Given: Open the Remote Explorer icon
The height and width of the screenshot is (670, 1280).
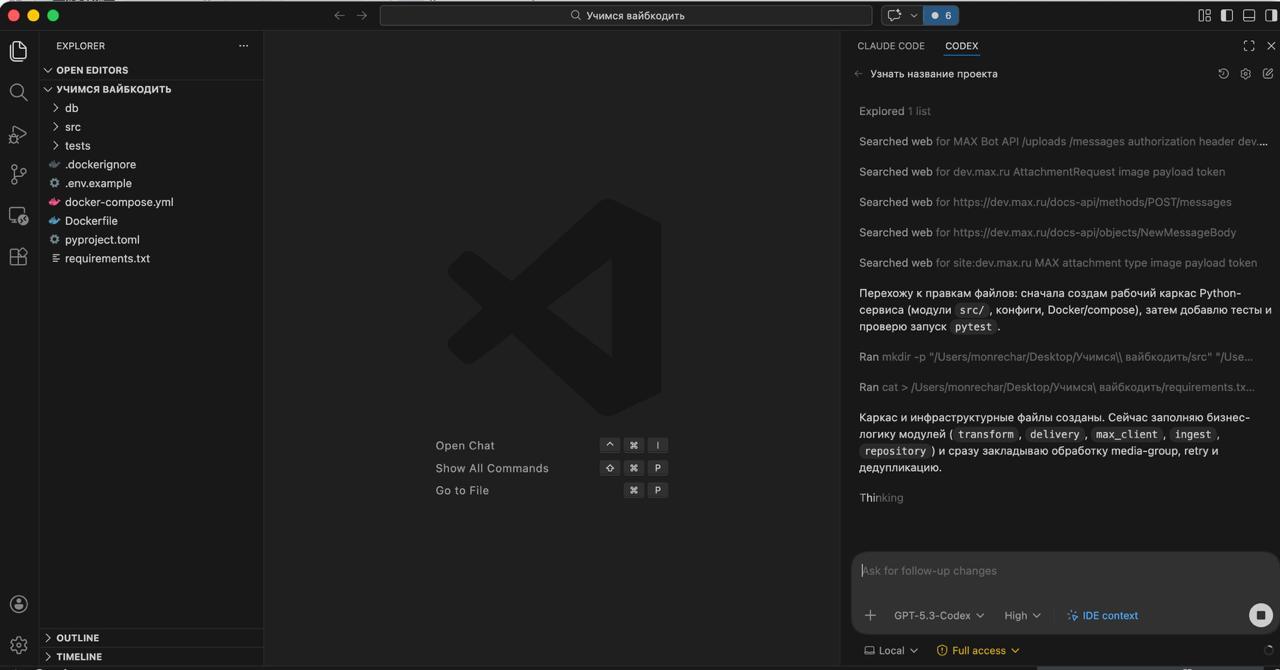Looking at the screenshot, I should (x=18, y=216).
